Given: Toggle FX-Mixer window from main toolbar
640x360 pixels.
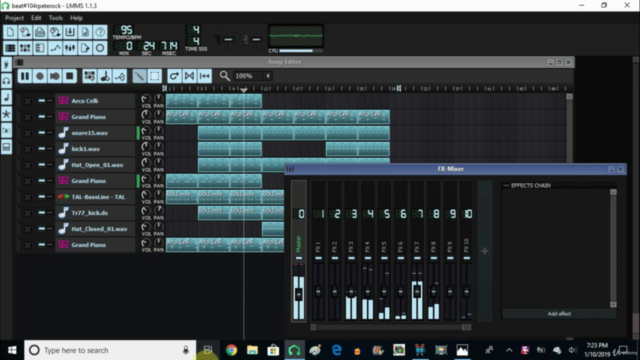Looking at the screenshot, I should [70, 48].
